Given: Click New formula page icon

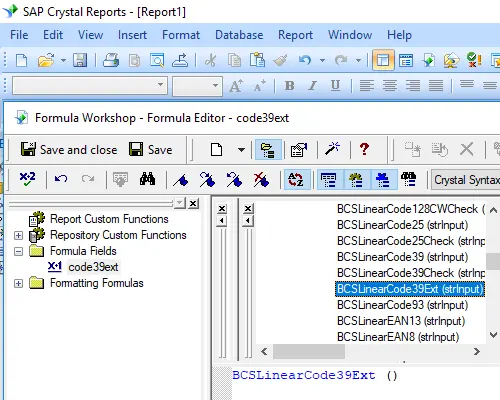Looking at the screenshot, I should point(217,149).
